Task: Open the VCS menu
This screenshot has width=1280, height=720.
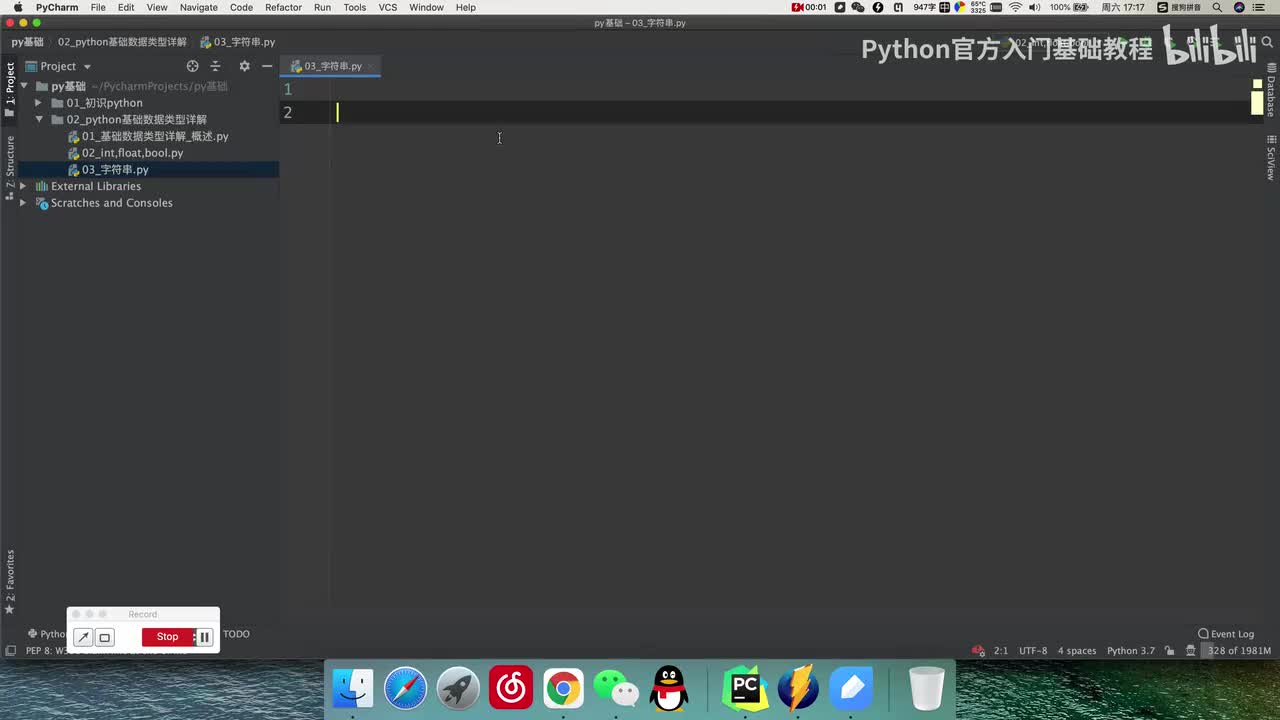Action: (x=388, y=7)
